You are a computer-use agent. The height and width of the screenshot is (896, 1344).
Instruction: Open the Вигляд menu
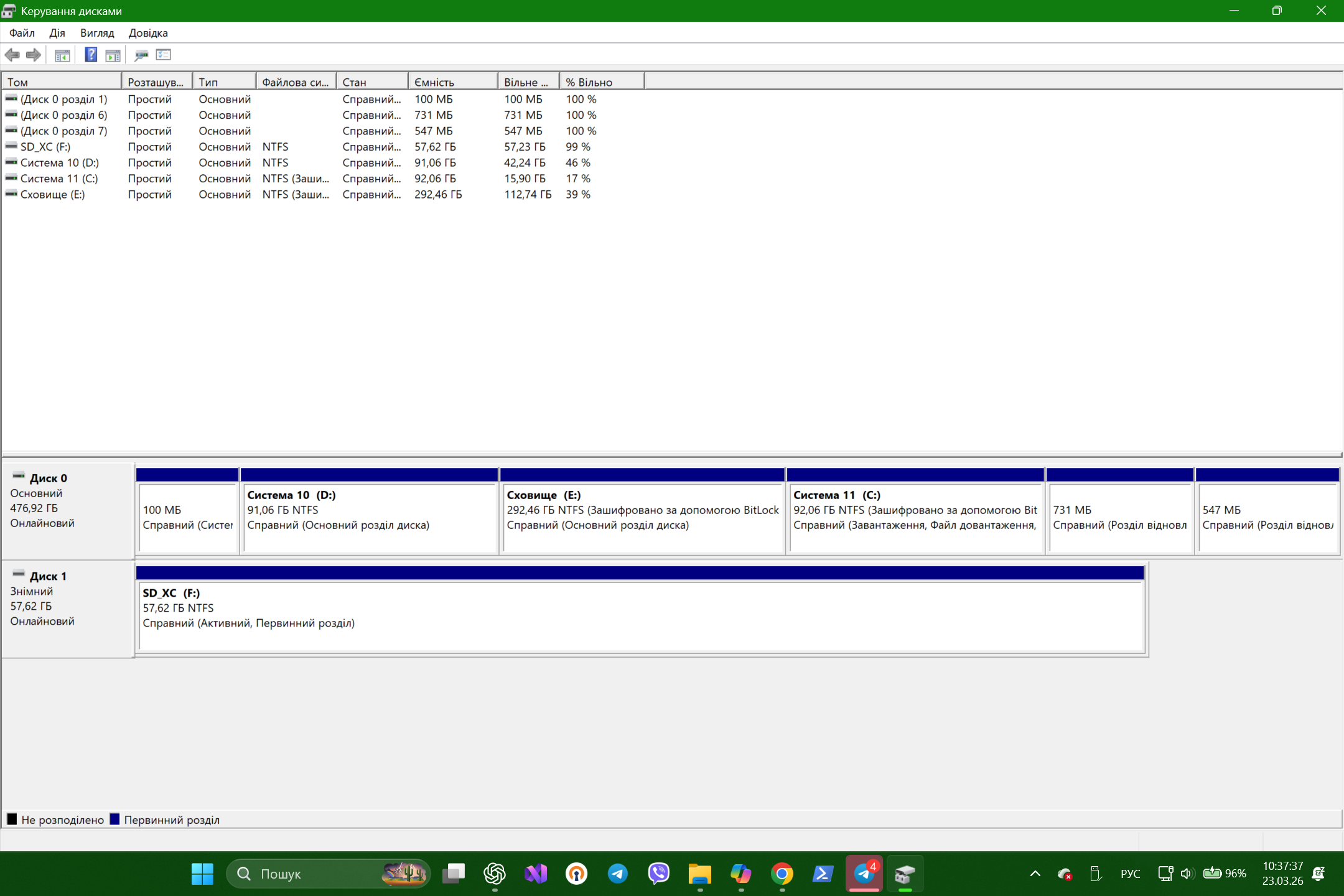(x=97, y=33)
